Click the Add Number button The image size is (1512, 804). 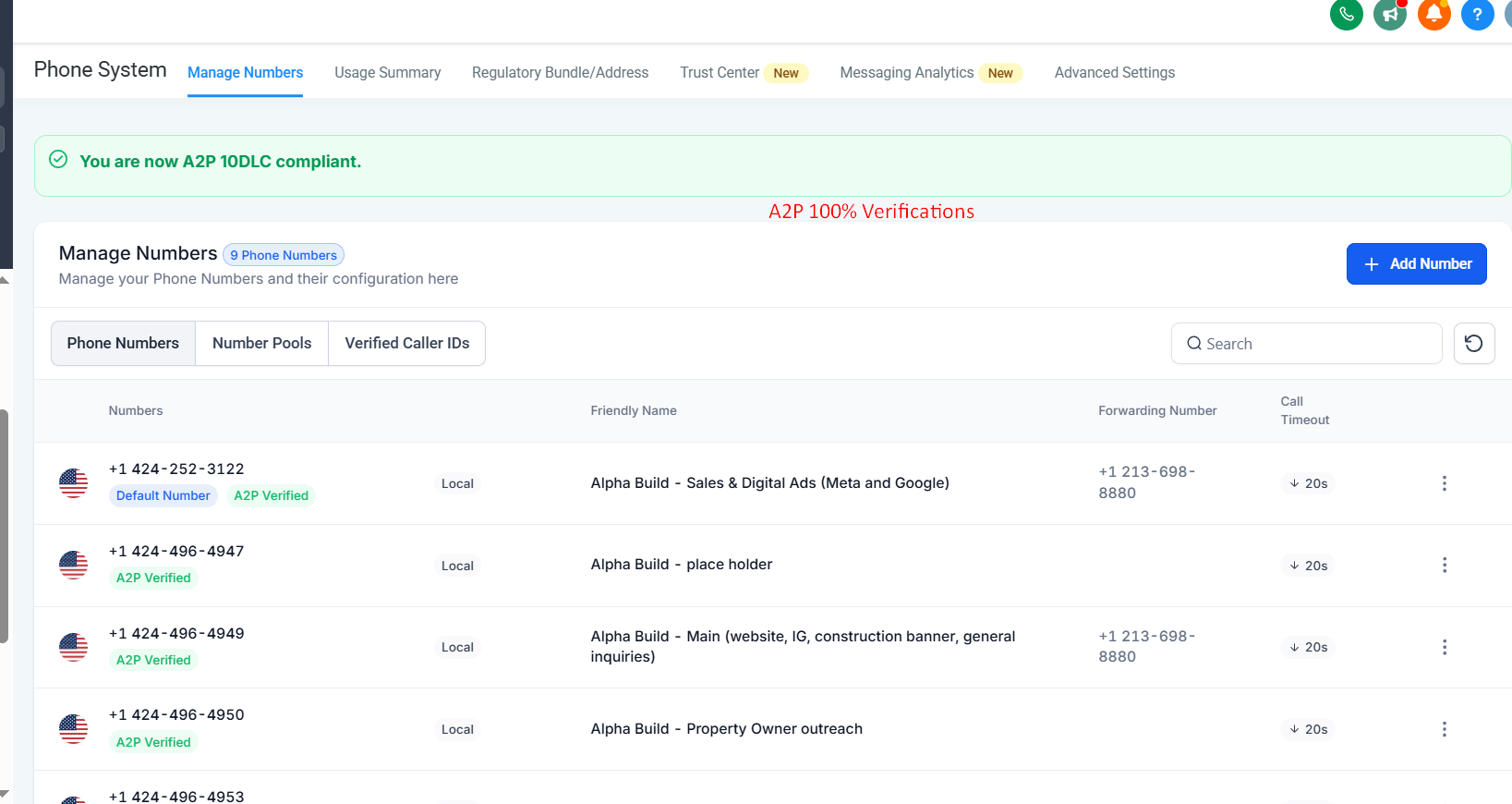1416,264
